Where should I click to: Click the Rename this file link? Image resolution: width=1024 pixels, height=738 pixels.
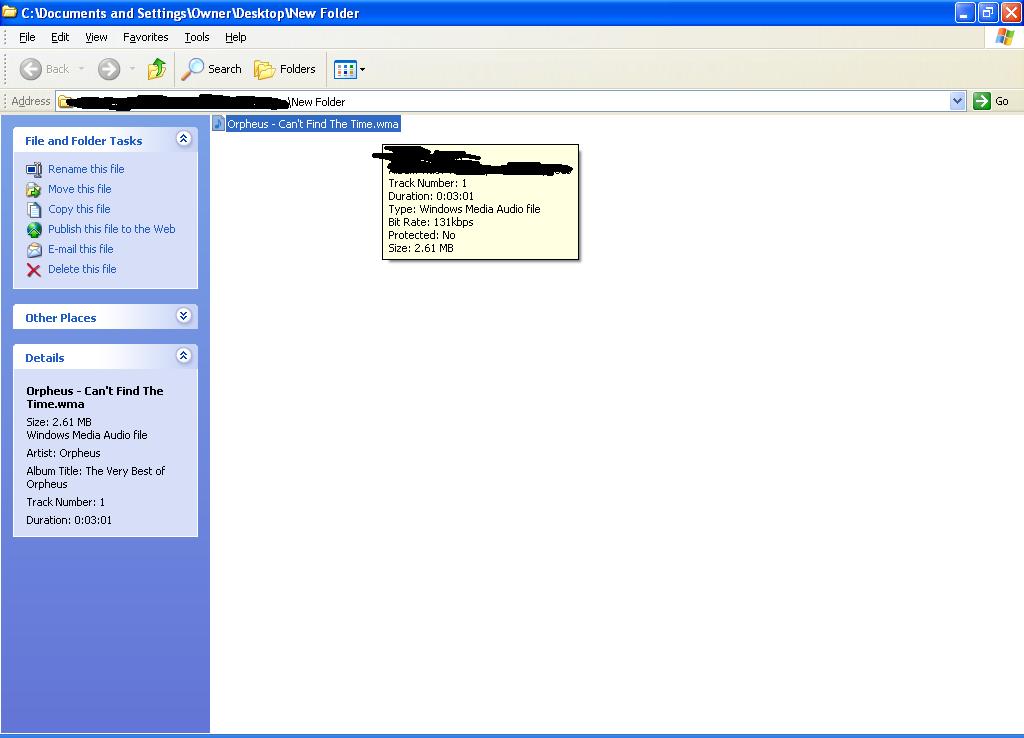pyautogui.click(x=86, y=169)
